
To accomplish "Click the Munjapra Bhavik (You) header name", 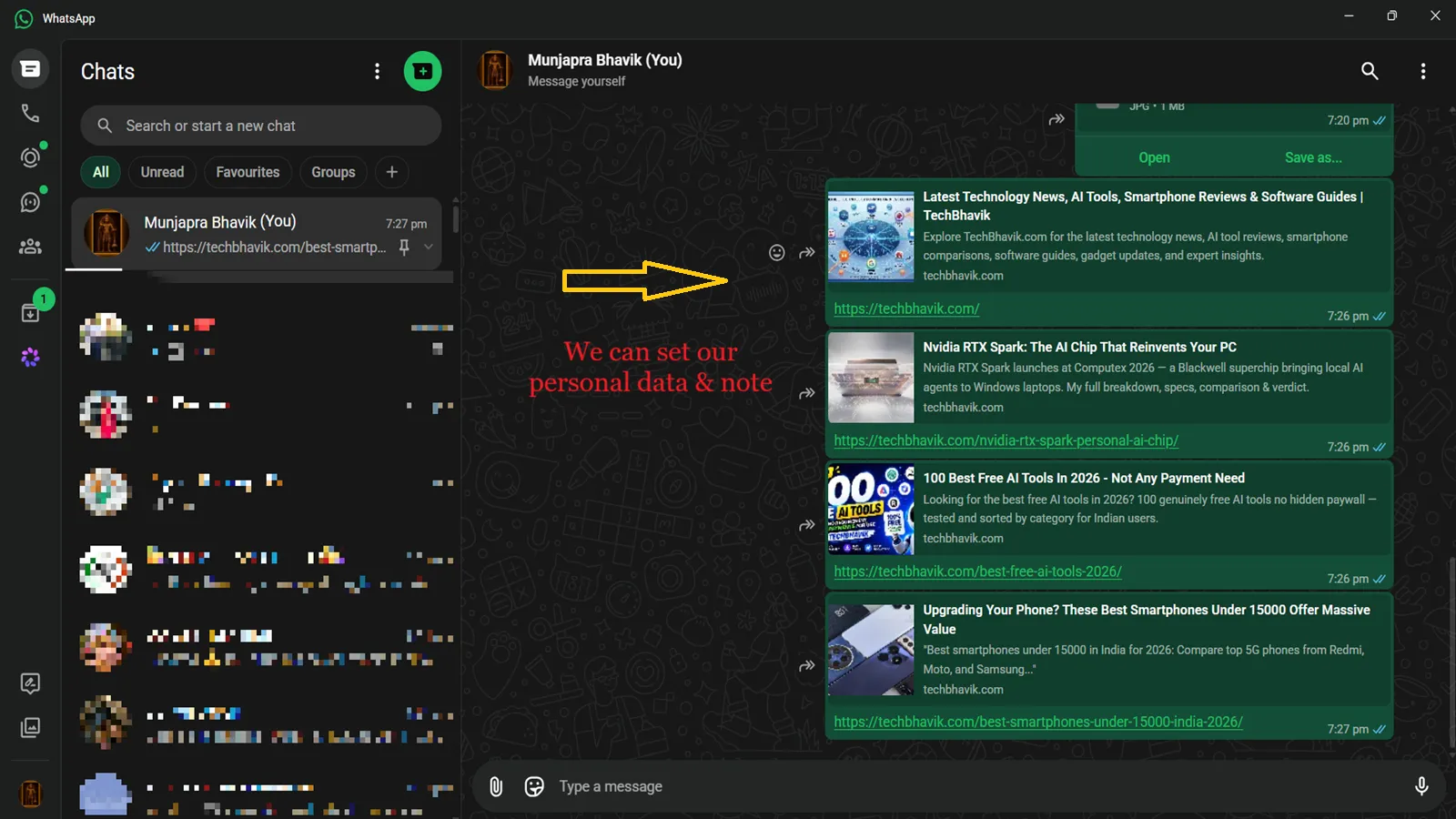I will (x=604, y=60).
